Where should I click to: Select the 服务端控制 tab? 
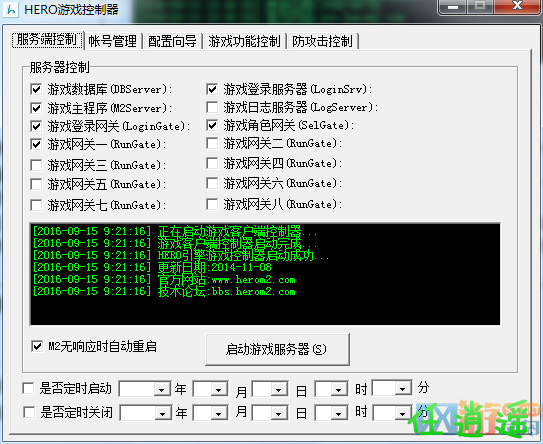[x=47, y=40]
